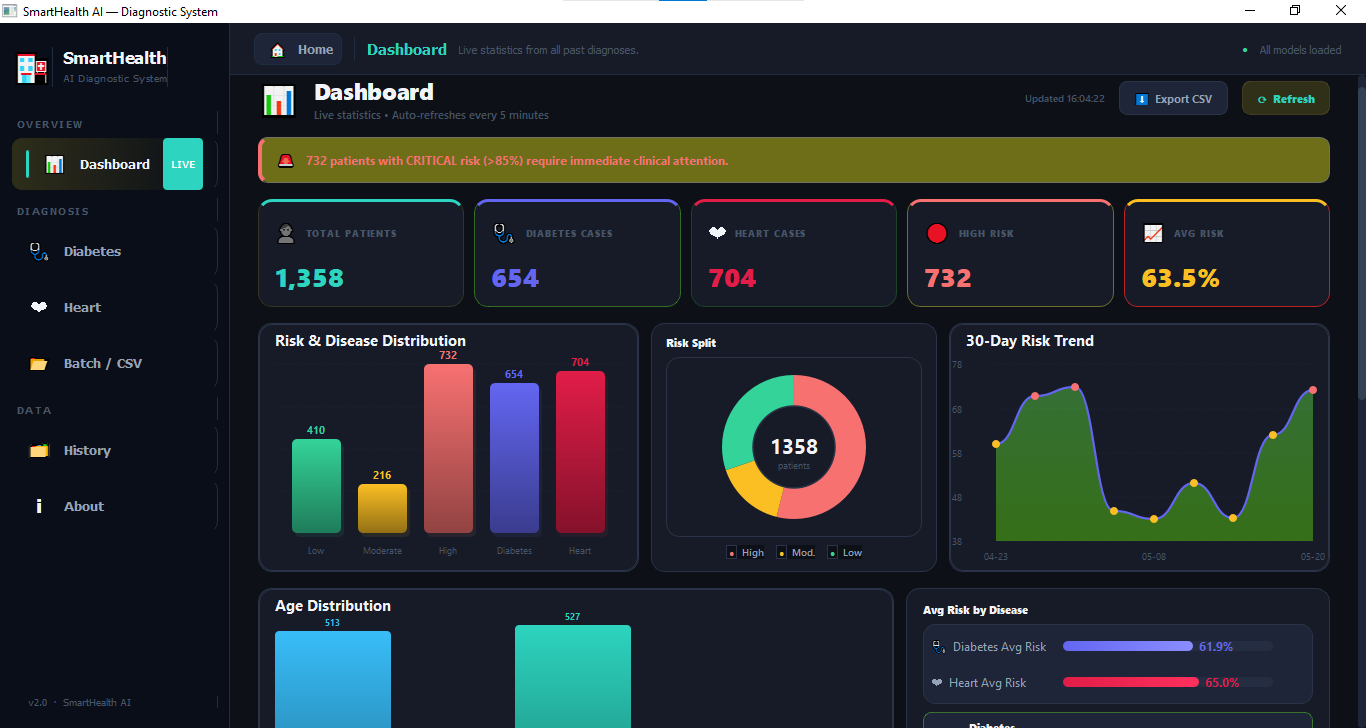Open the Dashboard sidebar item
Viewport: 1366px width, 728px height.
coord(108,164)
